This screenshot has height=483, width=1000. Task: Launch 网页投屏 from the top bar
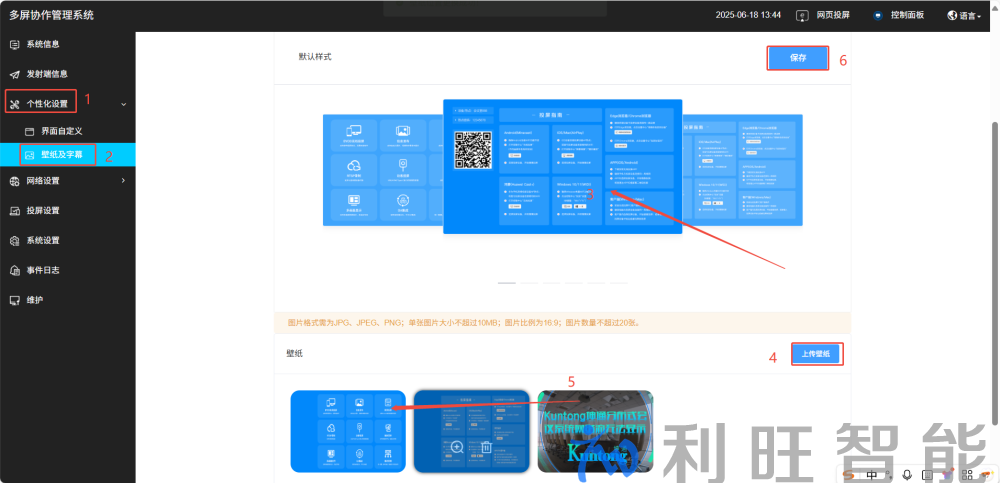coord(823,15)
